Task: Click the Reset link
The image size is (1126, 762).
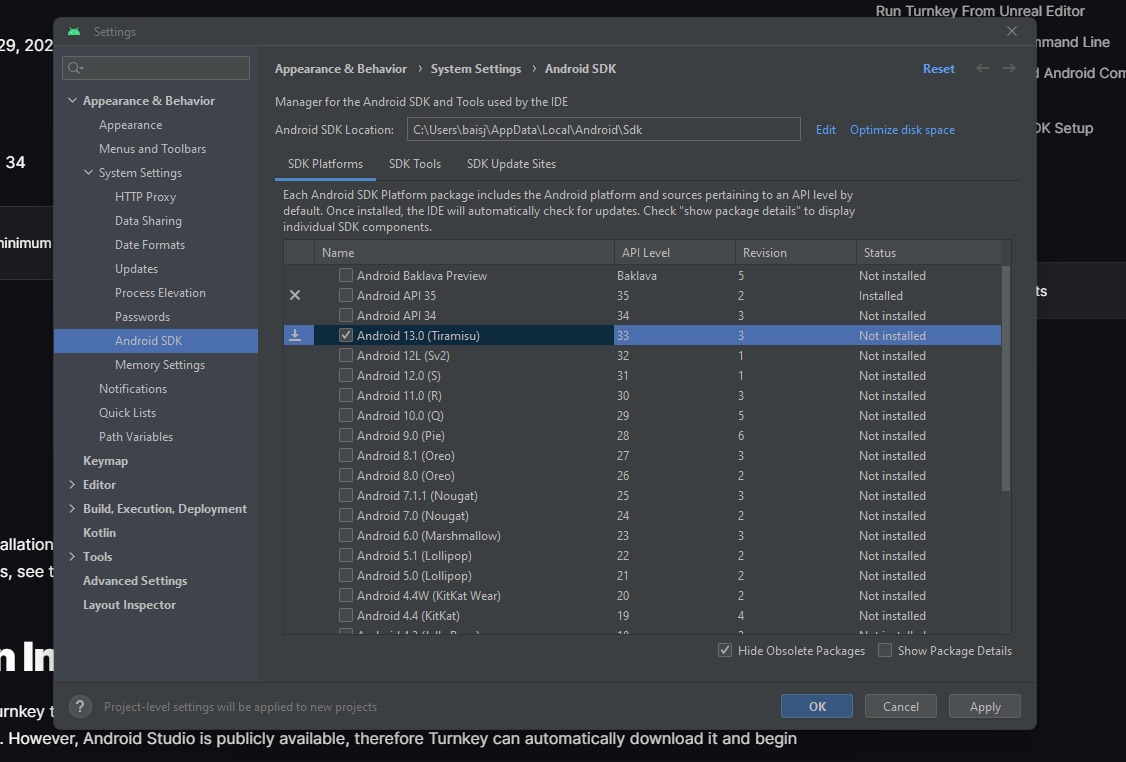Action: (x=939, y=69)
